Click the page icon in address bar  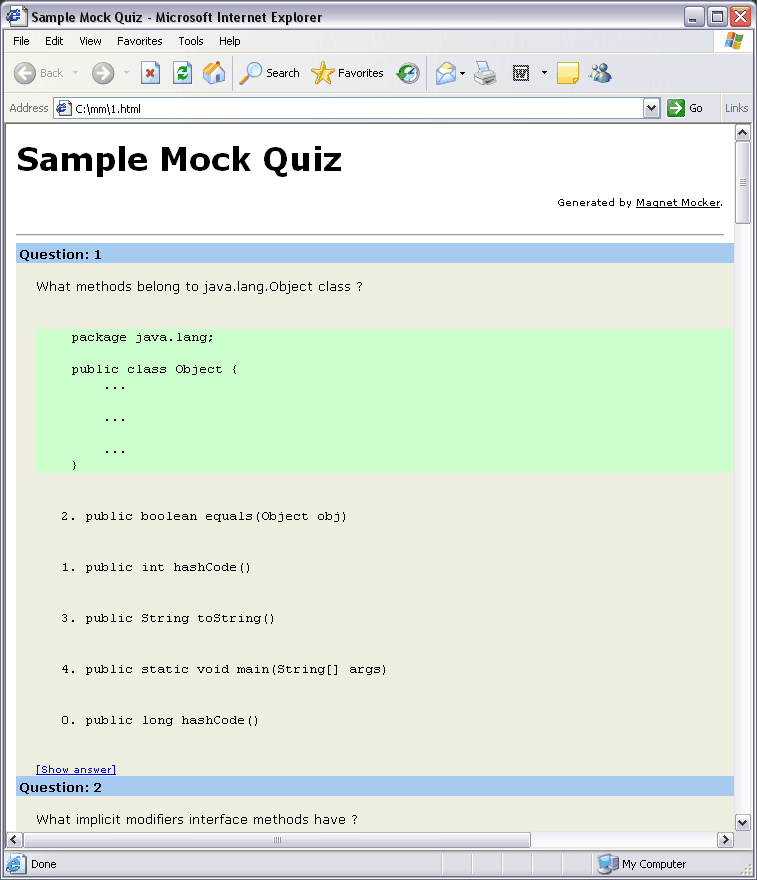[x=63, y=108]
